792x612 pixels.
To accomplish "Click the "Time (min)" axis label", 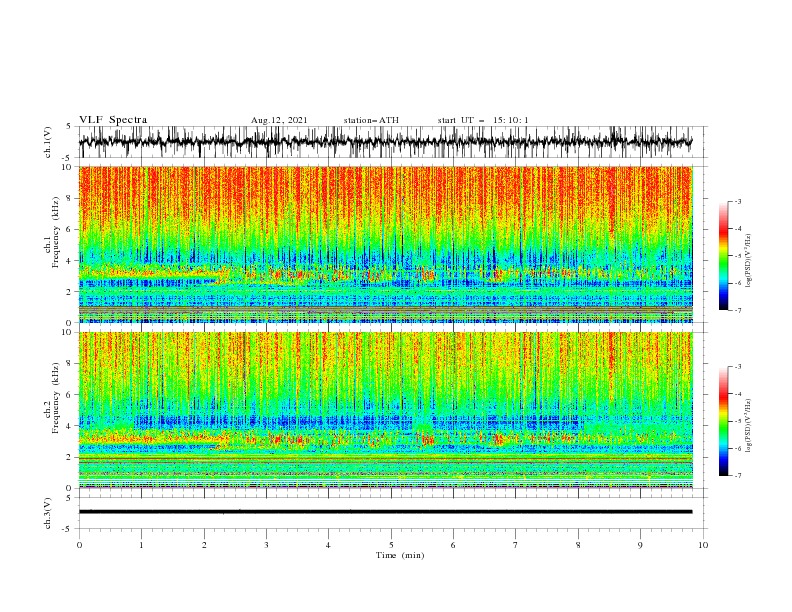I will (x=400, y=555).
